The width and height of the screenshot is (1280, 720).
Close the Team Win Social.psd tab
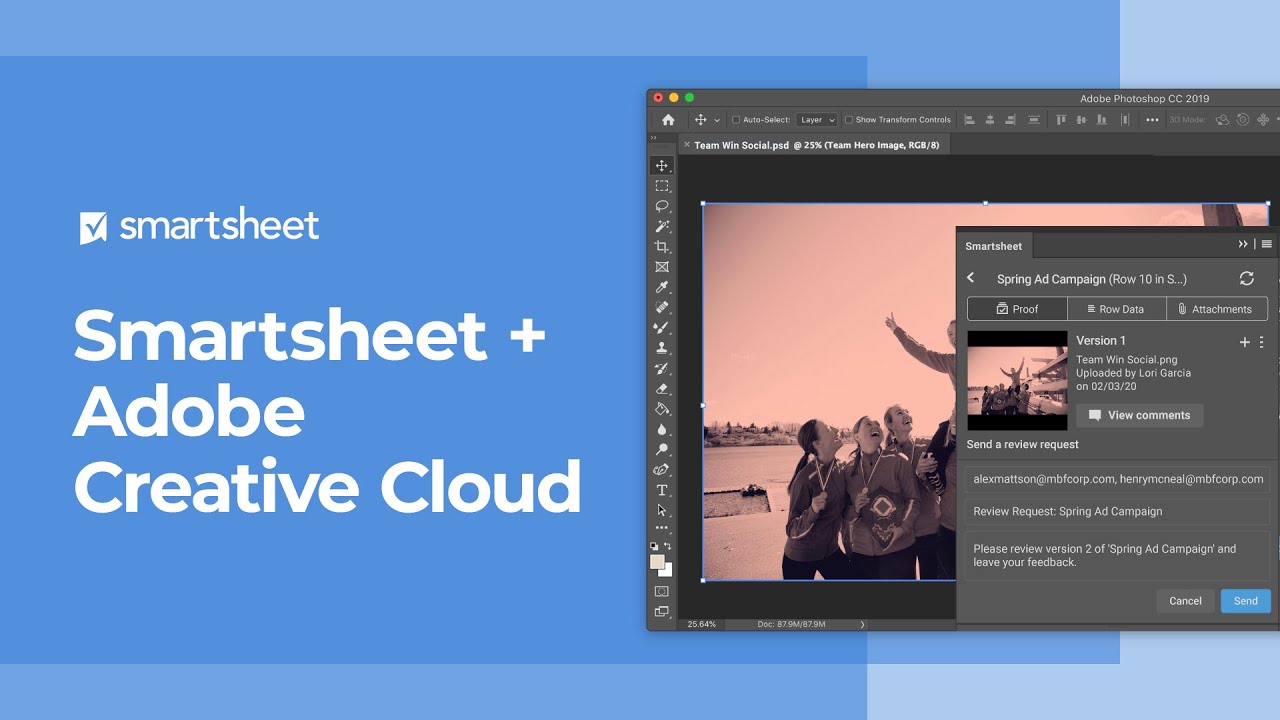coord(686,145)
